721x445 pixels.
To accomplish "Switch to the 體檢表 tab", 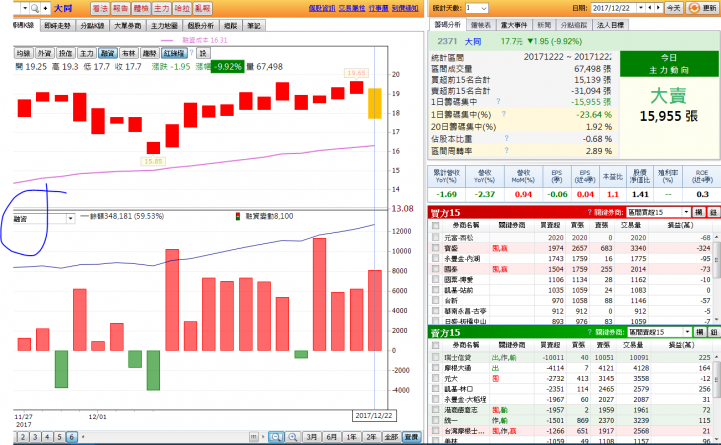I will click(481, 25).
